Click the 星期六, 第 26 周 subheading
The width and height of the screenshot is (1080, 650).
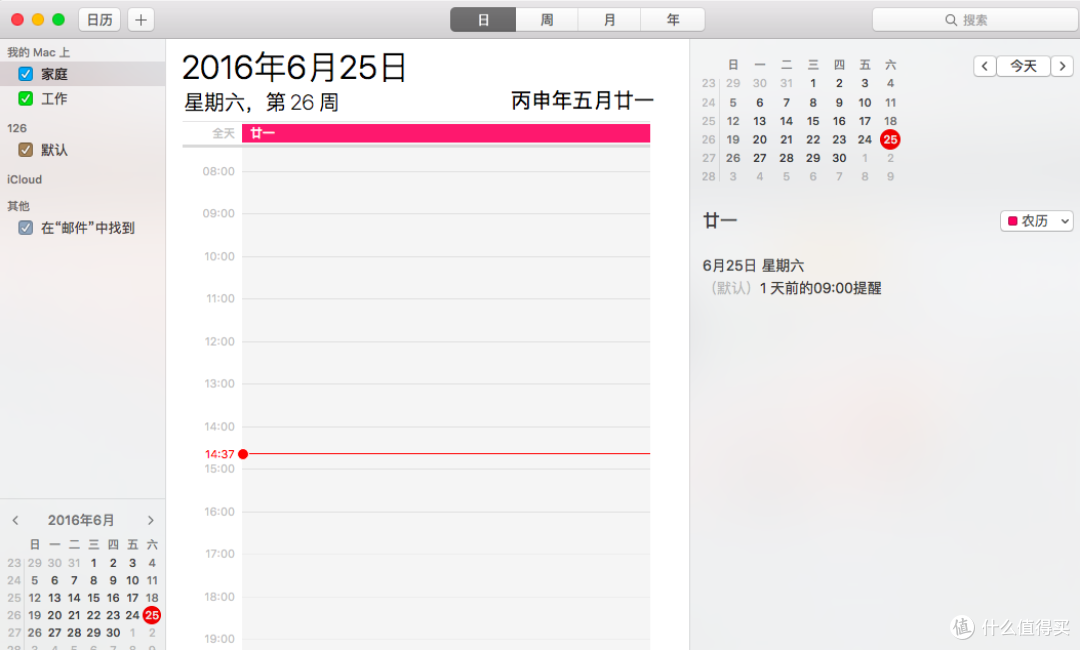261,103
